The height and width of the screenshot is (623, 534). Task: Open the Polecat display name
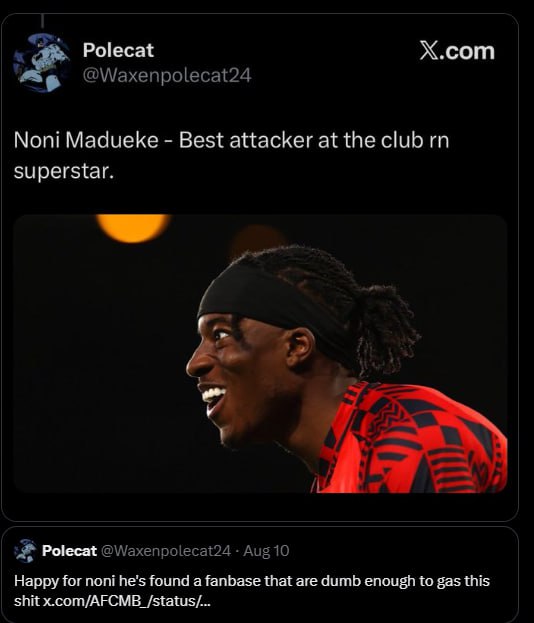tap(118, 50)
